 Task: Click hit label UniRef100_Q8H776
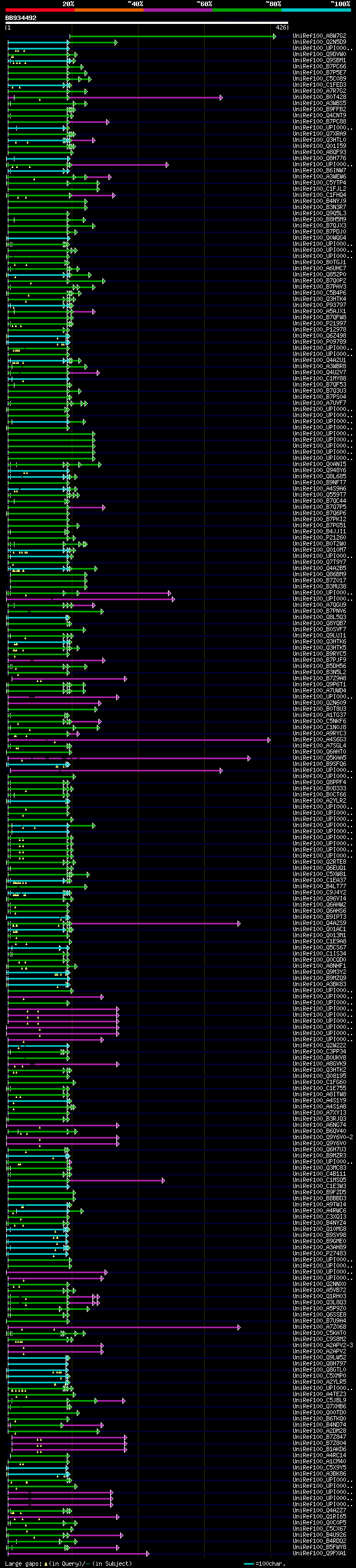pyautogui.click(x=319, y=159)
